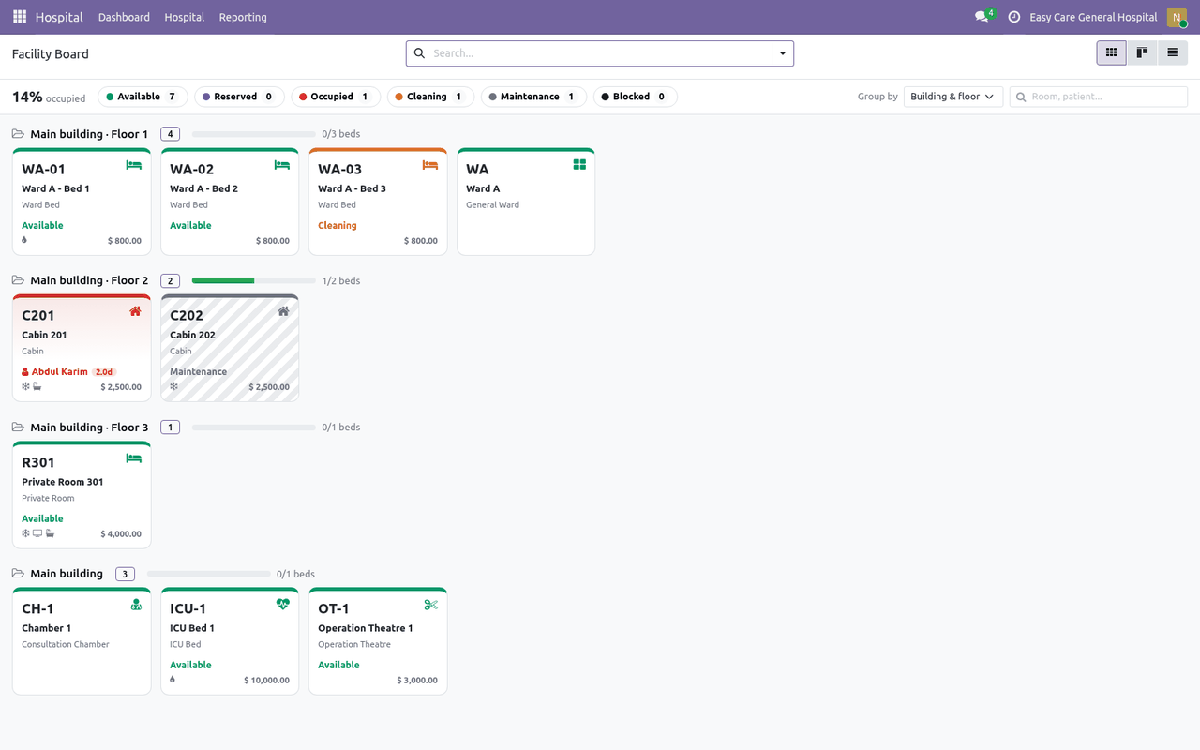Open the Reporting menu
Screen dimensions: 1200x750
[x=243, y=17]
